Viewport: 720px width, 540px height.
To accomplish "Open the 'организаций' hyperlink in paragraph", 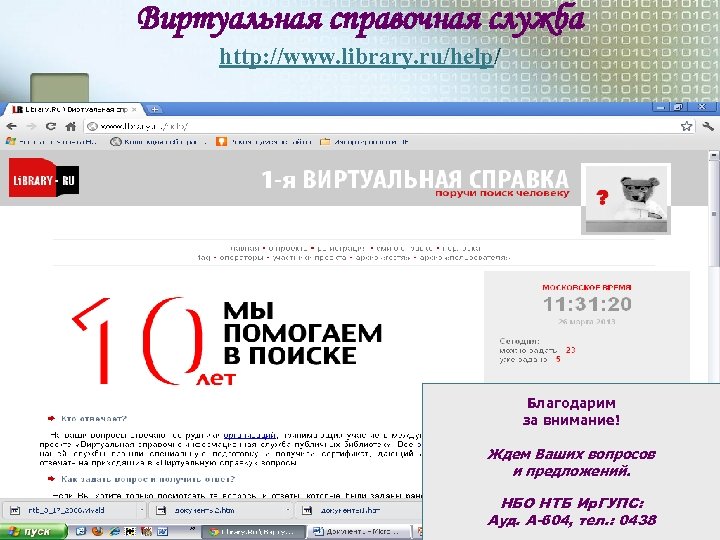I will tap(250, 435).
